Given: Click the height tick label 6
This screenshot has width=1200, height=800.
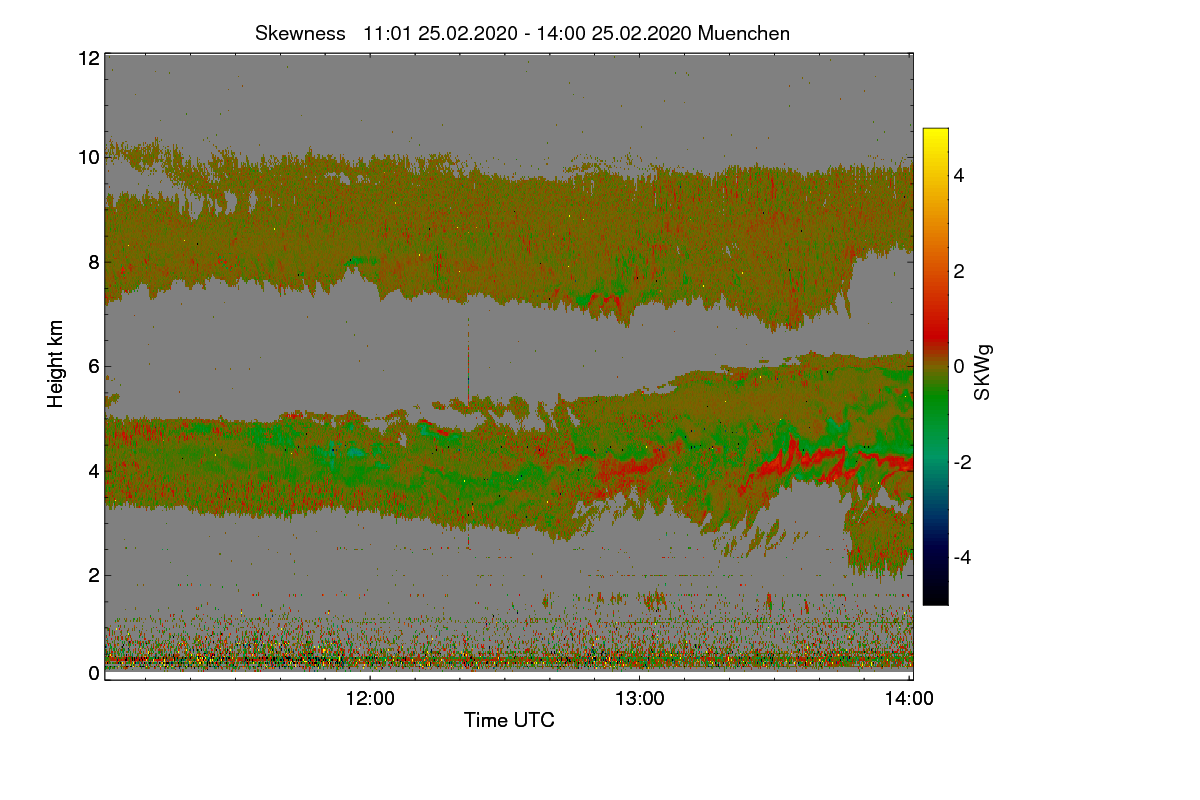Looking at the screenshot, I should (x=93, y=366).
